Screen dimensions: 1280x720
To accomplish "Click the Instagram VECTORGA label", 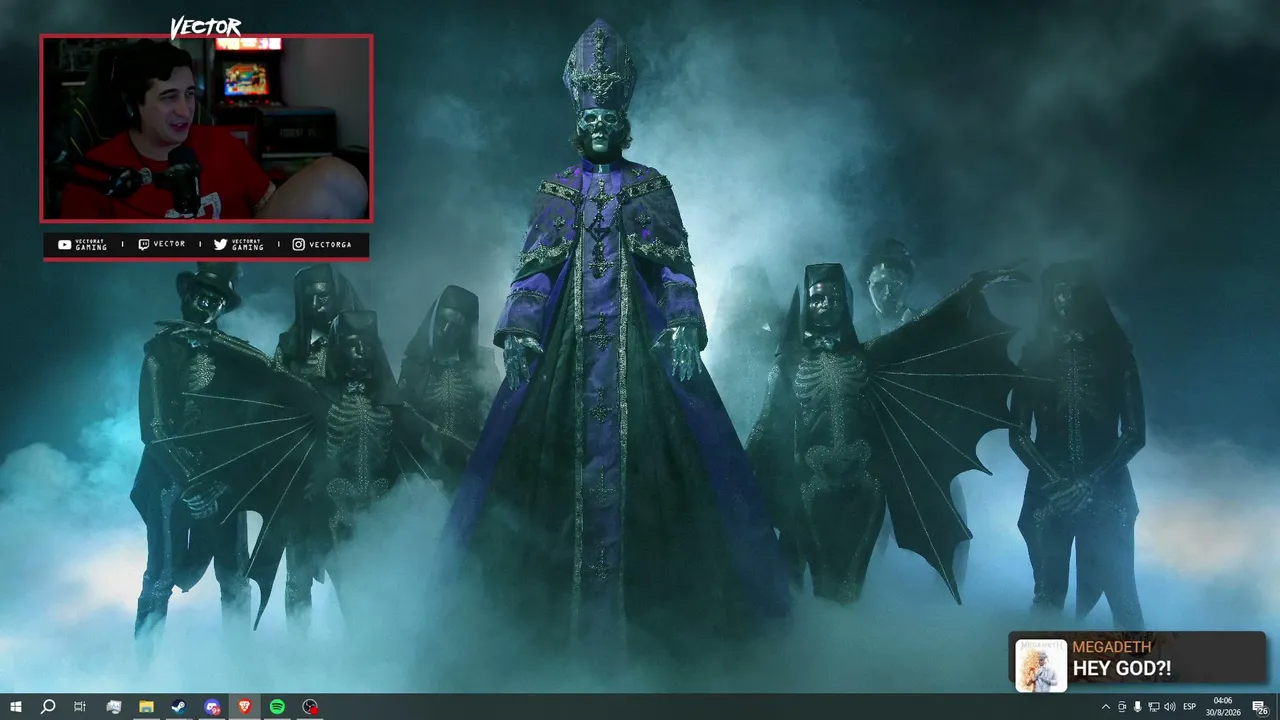I will (323, 244).
